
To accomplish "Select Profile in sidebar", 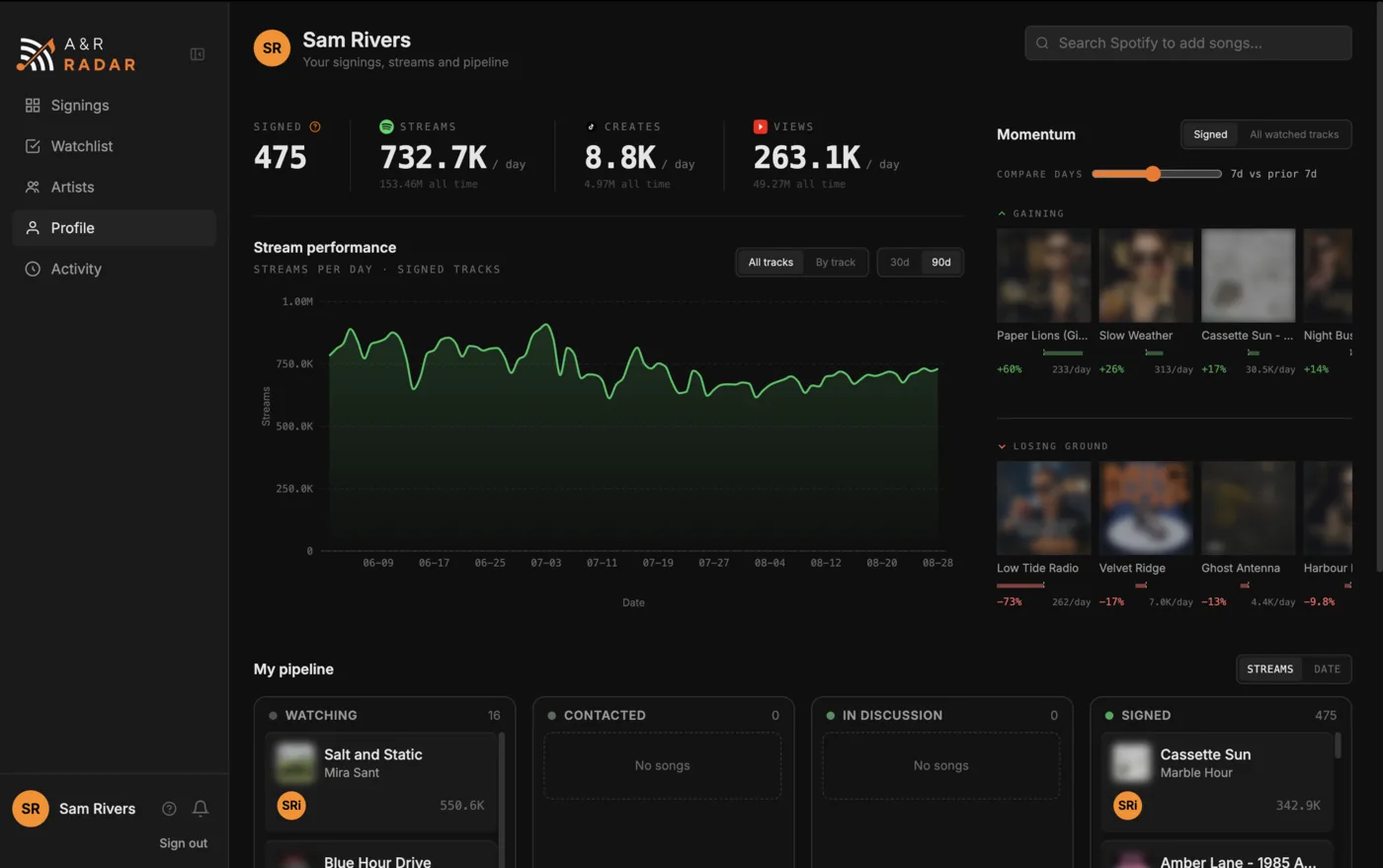I will 114,228.
